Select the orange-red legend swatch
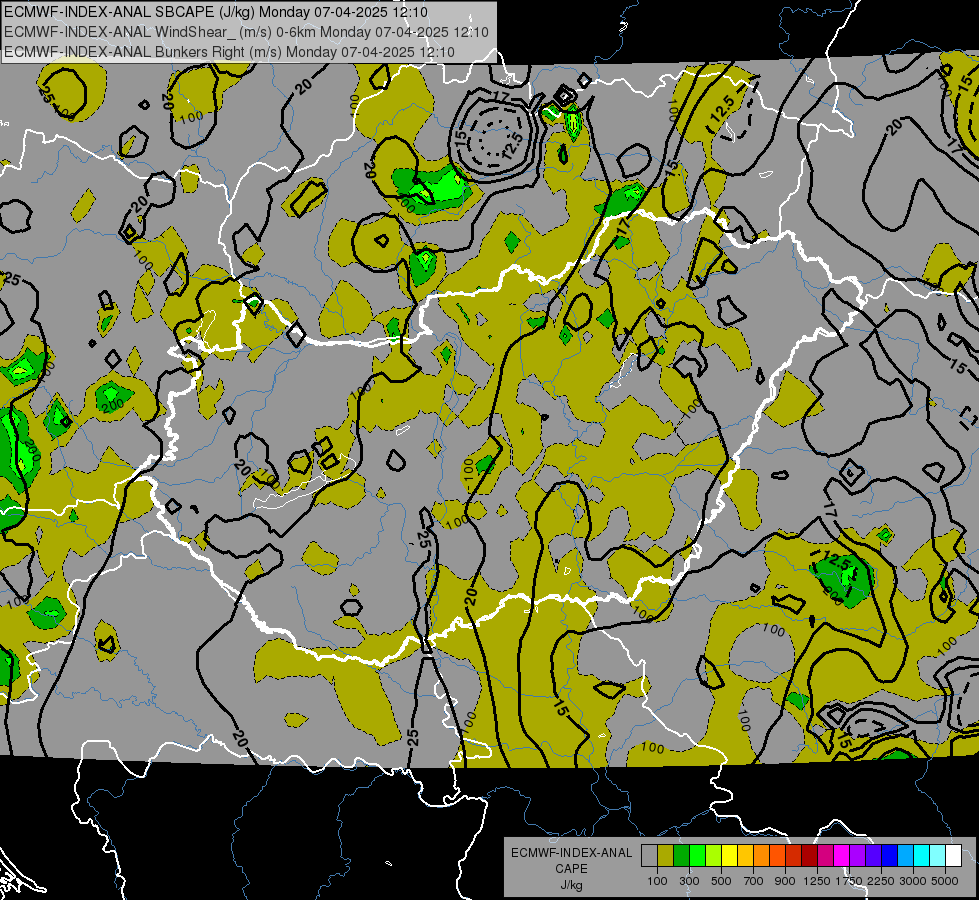Image resolution: width=979 pixels, height=900 pixels. click(777, 856)
